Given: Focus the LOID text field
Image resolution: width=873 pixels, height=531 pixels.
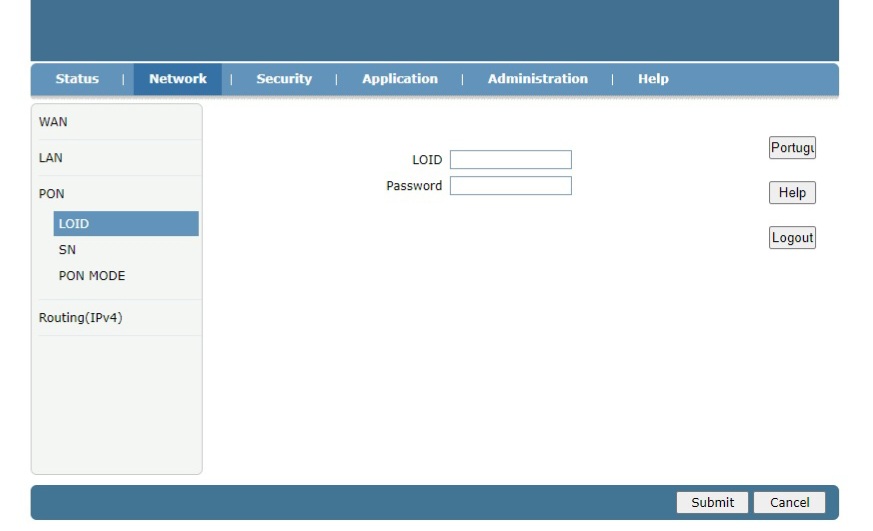Looking at the screenshot, I should pyautogui.click(x=510, y=160).
